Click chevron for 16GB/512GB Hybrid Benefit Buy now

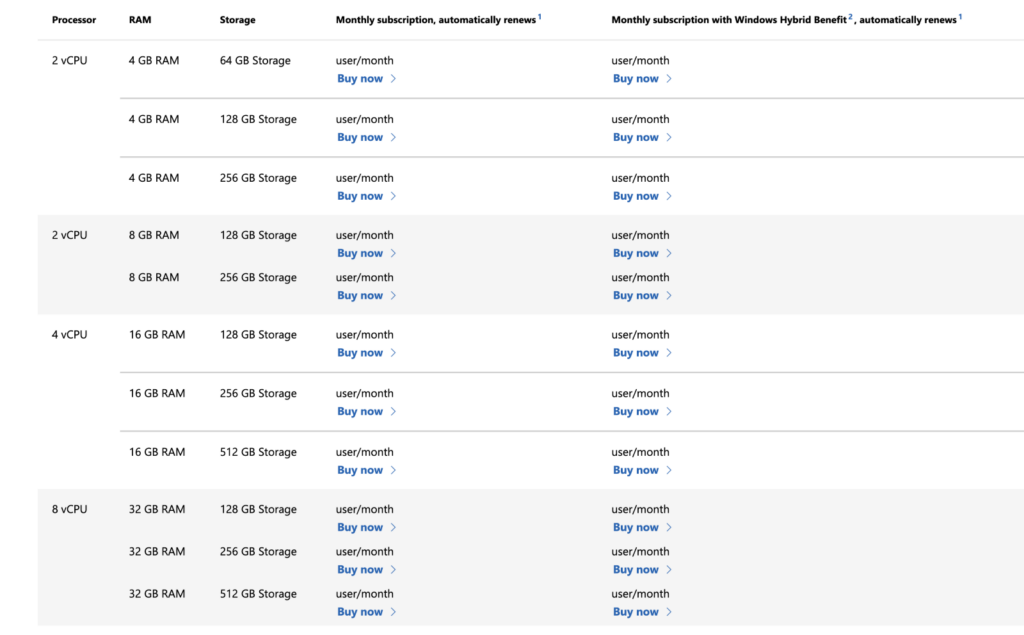click(669, 470)
